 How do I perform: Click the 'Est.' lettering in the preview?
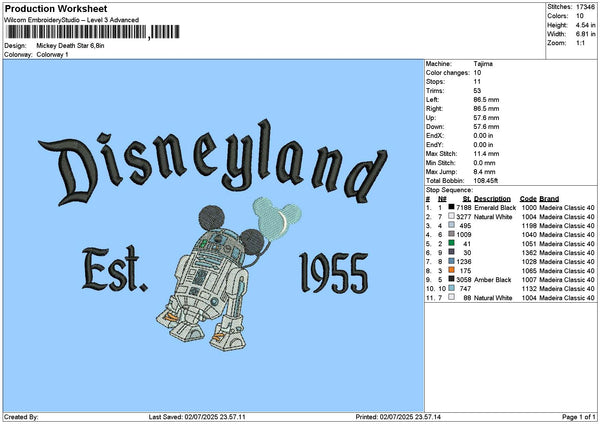click(x=114, y=269)
